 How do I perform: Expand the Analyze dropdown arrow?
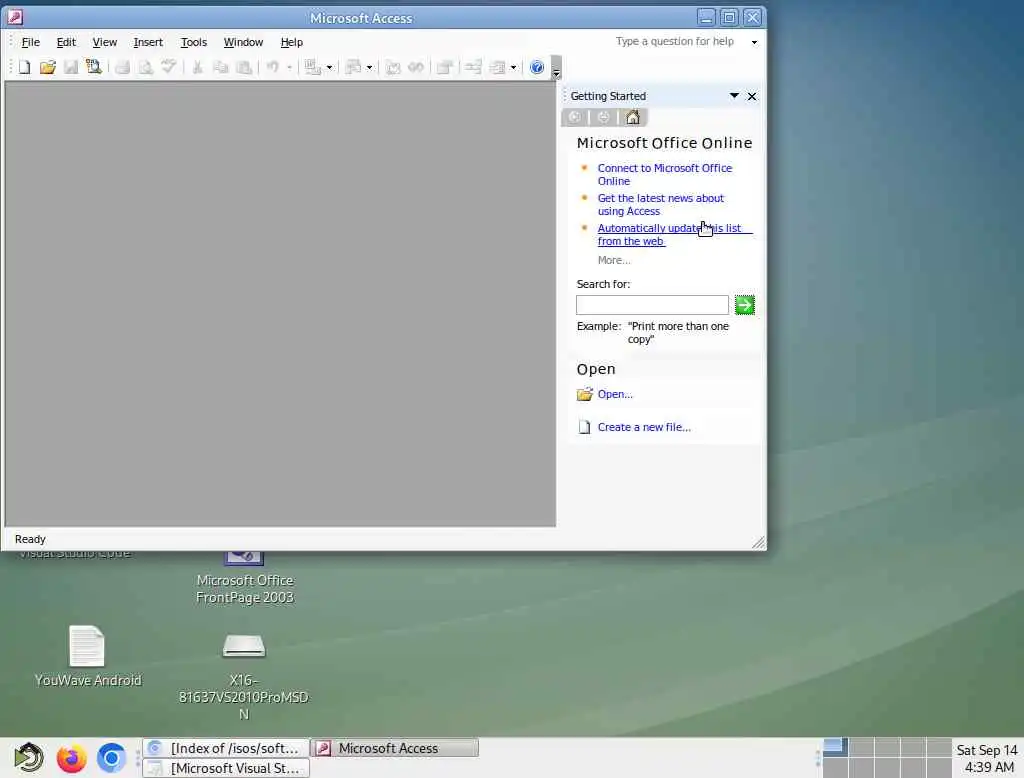(x=369, y=67)
